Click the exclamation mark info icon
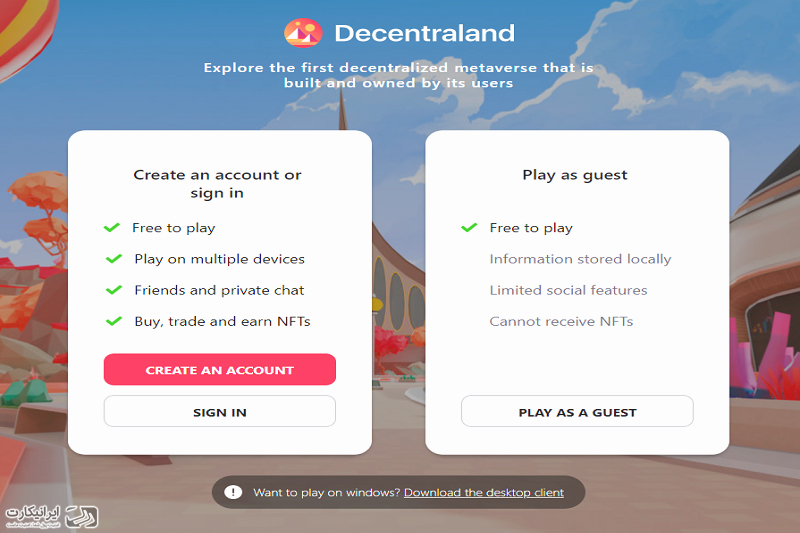The width and height of the screenshot is (800, 533). [x=233, y=492]
